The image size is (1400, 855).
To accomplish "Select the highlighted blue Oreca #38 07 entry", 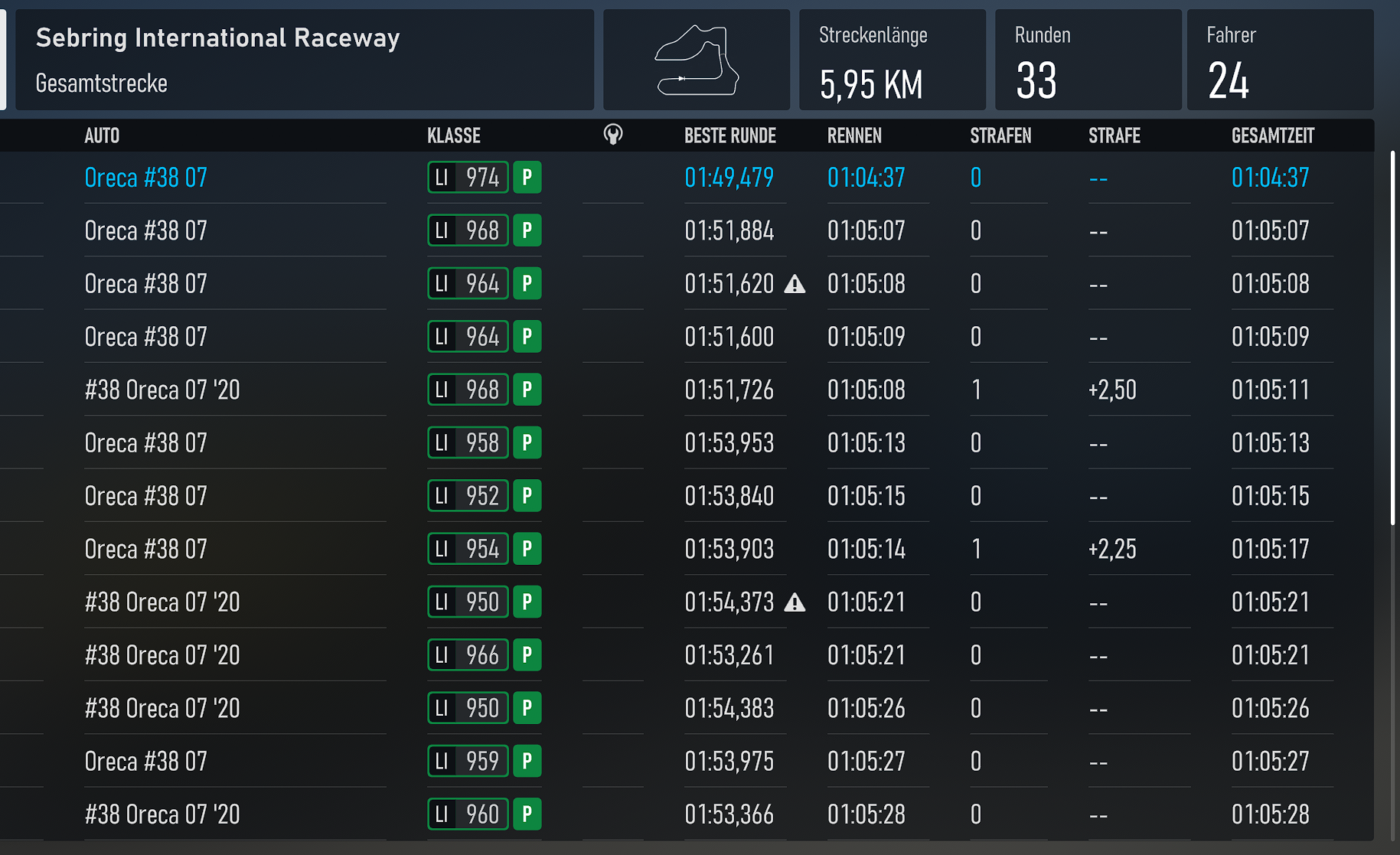I will [x=145, y=178].
